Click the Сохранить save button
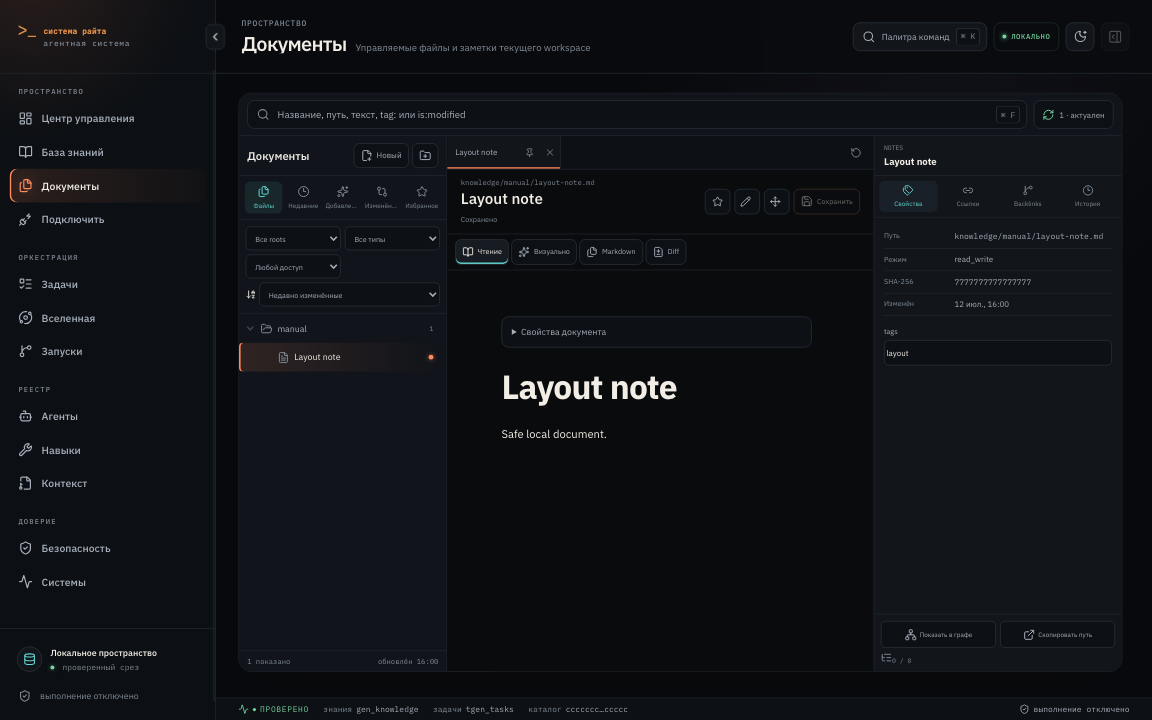Image resolution: width=1152 pixels, height=720 pixels. [x=827, y=201]
